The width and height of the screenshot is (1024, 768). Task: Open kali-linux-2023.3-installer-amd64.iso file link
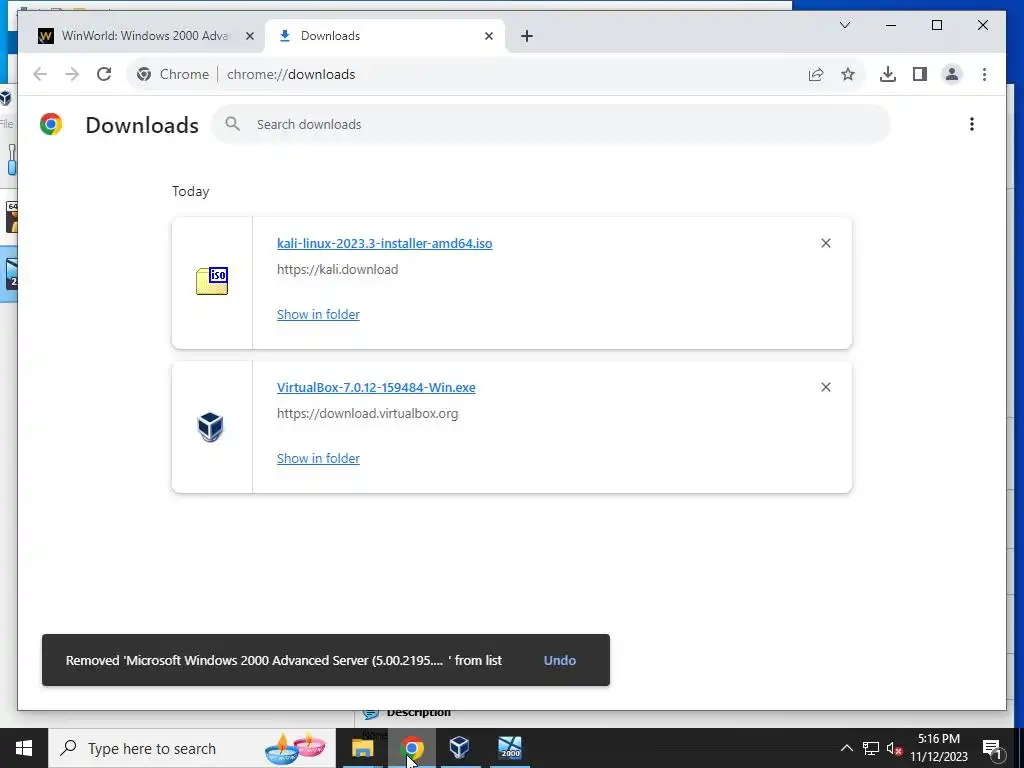(384, 244)
